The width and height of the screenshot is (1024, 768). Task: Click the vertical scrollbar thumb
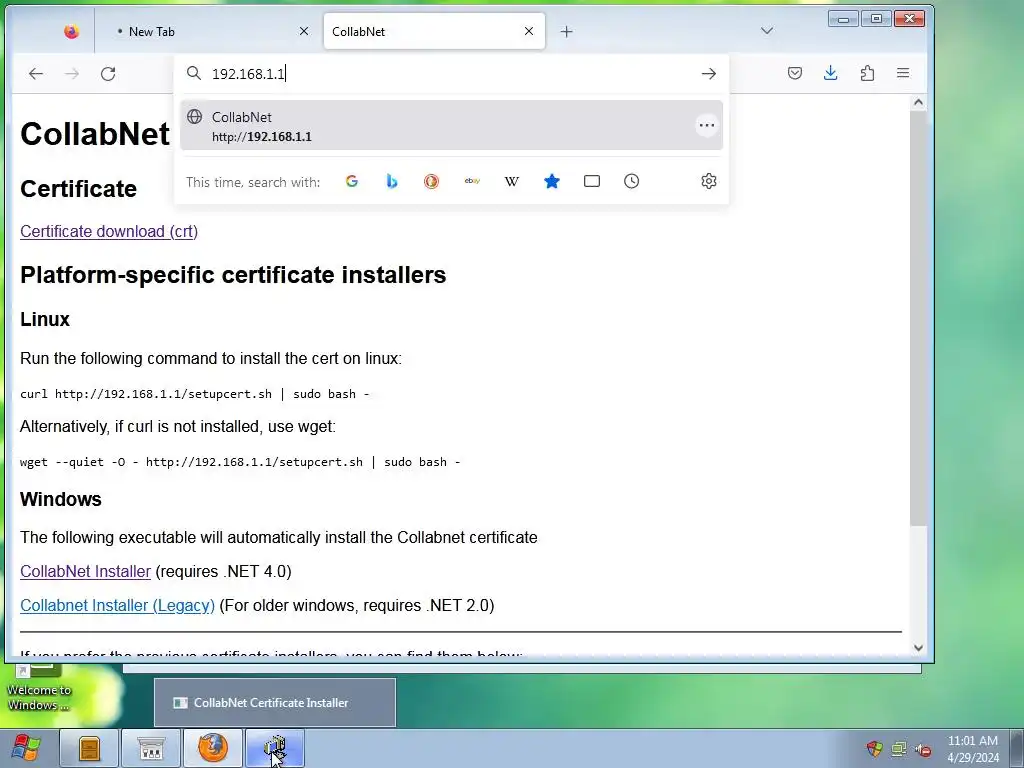click(x=918, y=317)
